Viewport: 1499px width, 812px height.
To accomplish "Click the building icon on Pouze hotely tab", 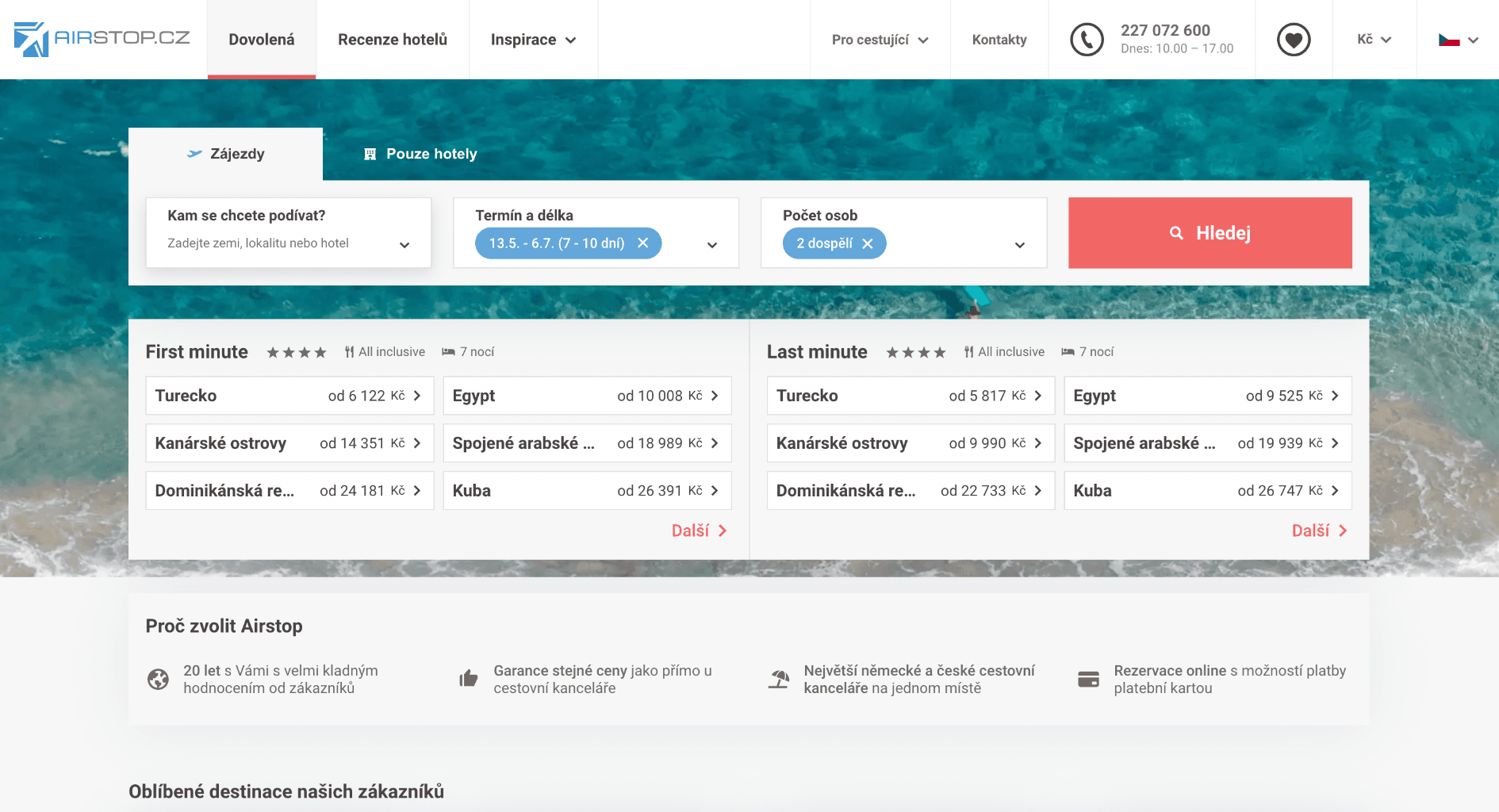I will pyautogui.click(x=369, y=153).
